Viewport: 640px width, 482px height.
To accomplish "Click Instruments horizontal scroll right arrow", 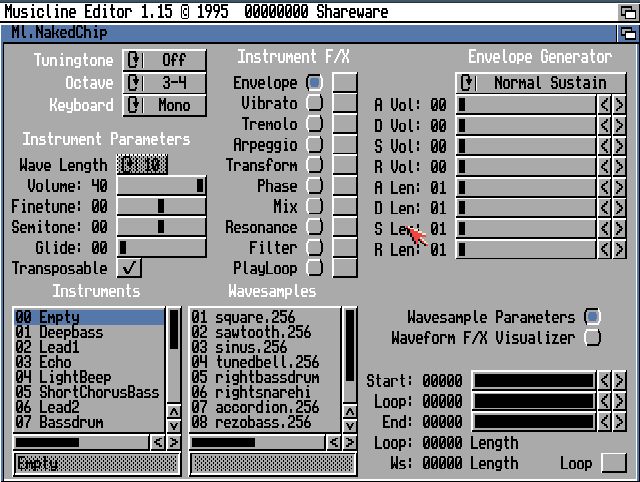I will pos(174,442).
